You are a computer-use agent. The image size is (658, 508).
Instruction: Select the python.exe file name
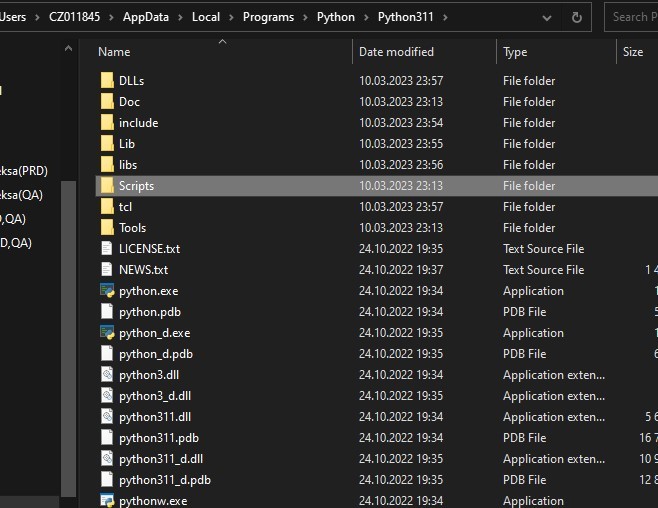[x=149, y=291]
